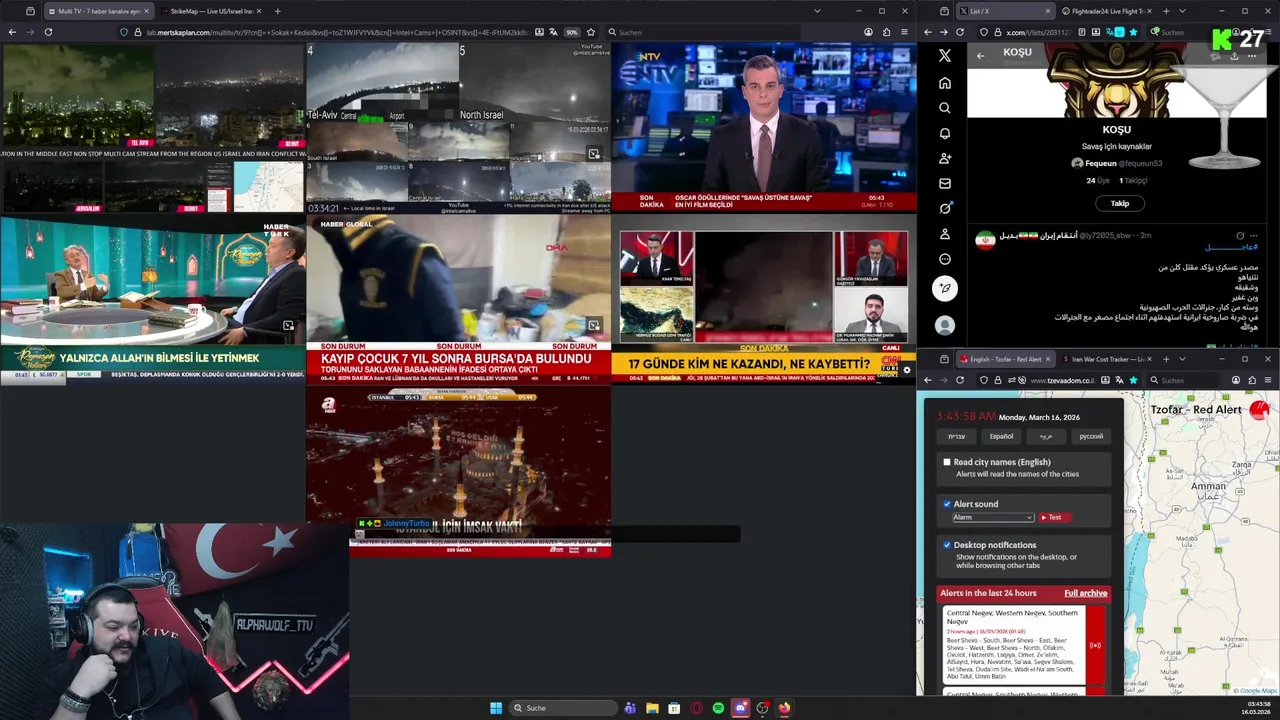Open the Tzofar red logo
1280x720 pixels.
click(x=1259, y=409)
